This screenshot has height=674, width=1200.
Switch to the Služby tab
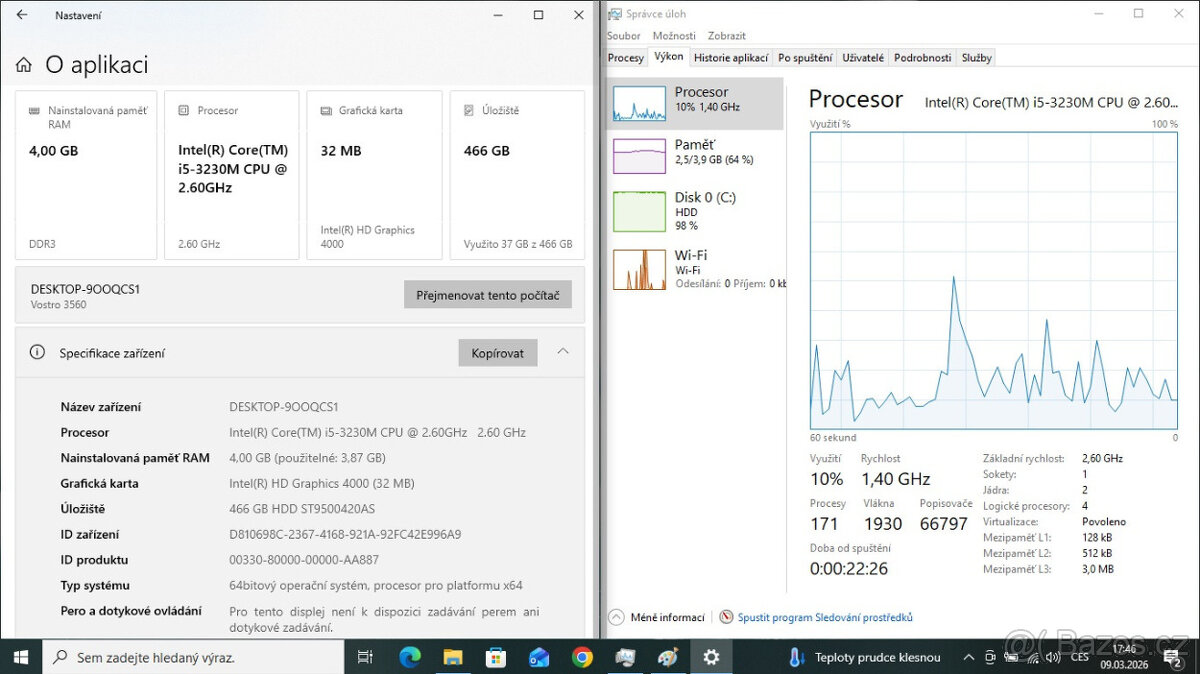tap(976, 57)
